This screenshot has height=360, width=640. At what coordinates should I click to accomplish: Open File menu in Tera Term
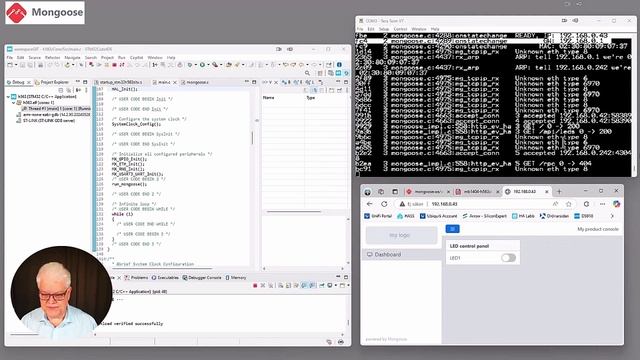(x=360, y=29)
